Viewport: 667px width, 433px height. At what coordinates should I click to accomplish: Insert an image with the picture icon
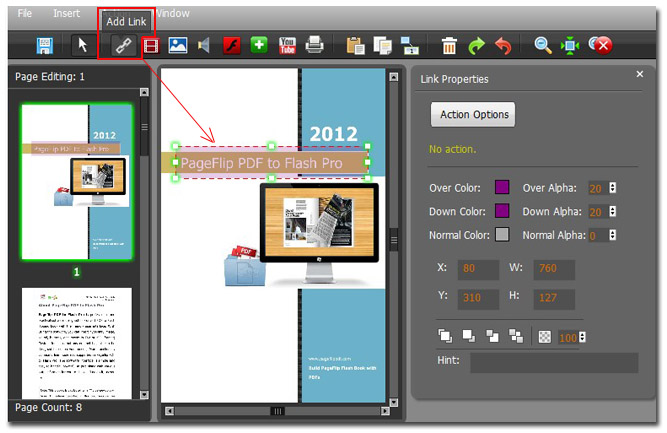(x=178, y=45)
